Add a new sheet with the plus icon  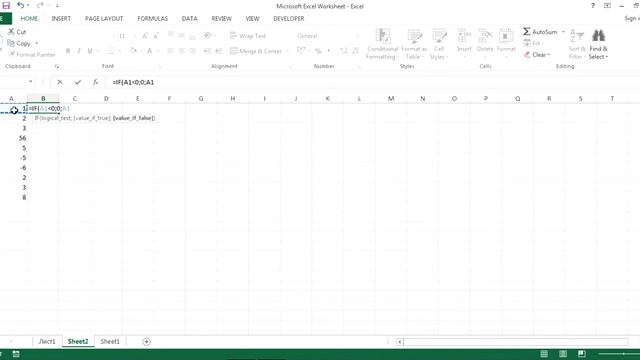[146, 342]
